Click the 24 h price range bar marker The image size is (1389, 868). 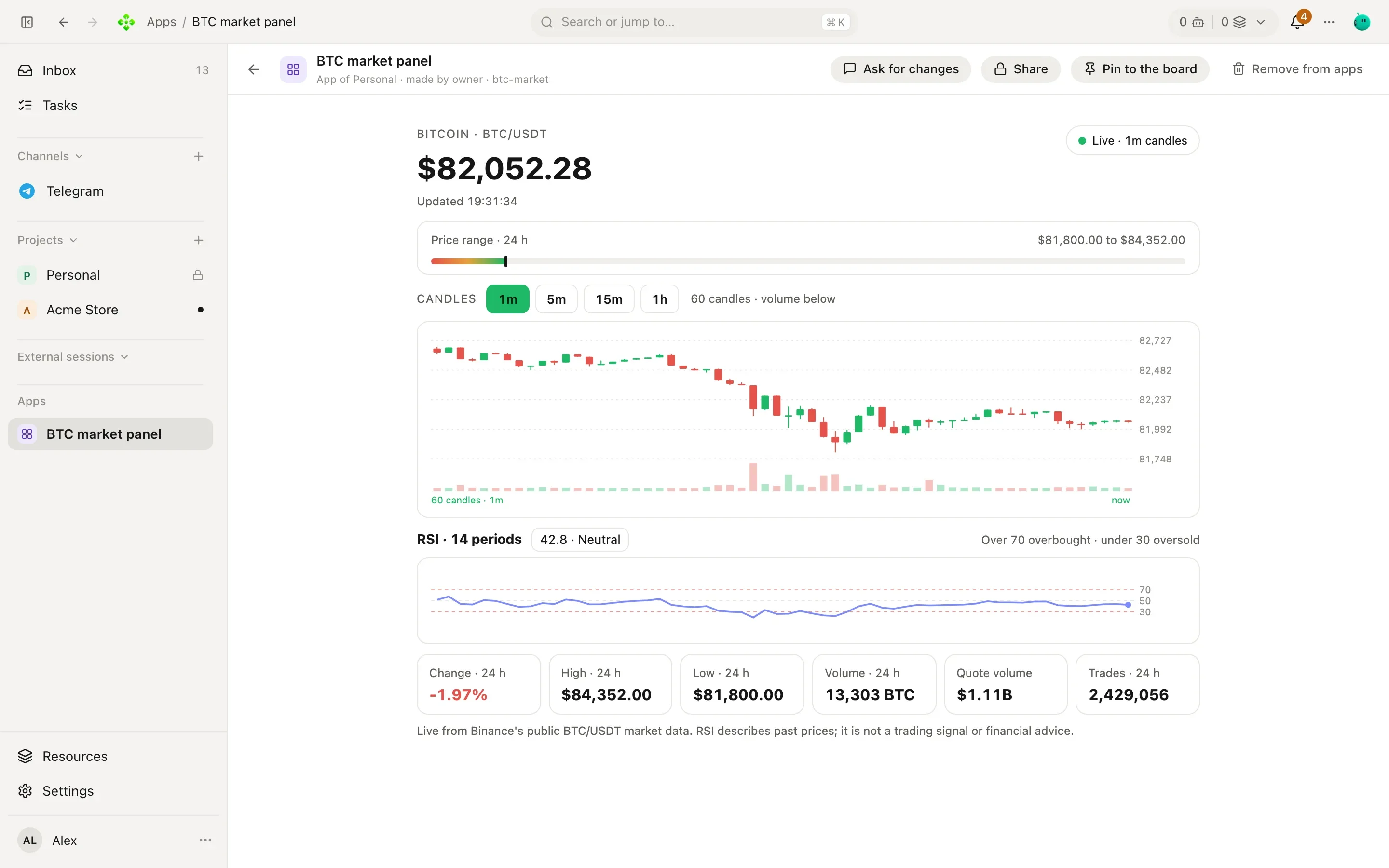pos(505,261)
